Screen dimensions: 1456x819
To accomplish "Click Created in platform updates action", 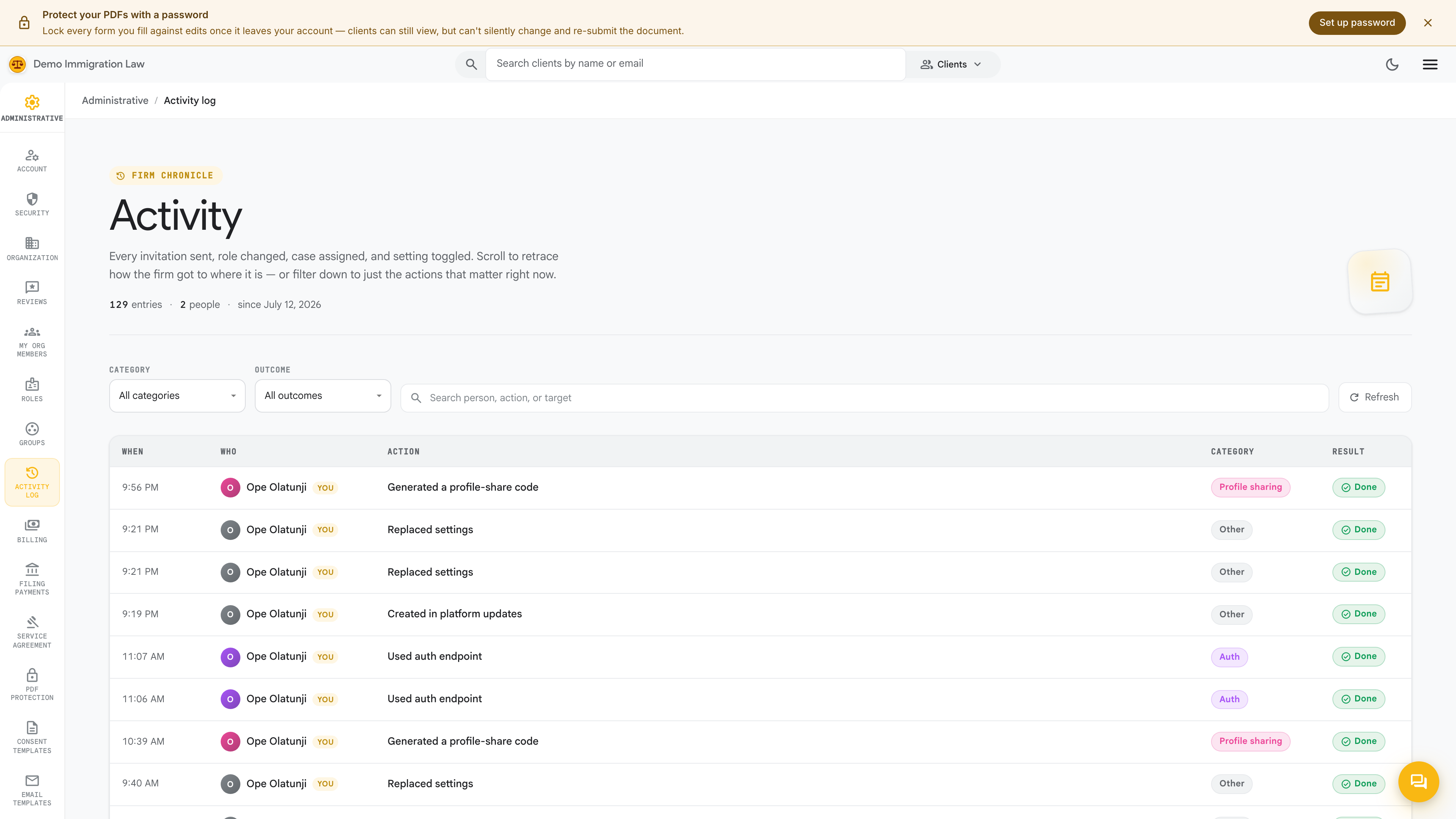I will click(455, 614).
